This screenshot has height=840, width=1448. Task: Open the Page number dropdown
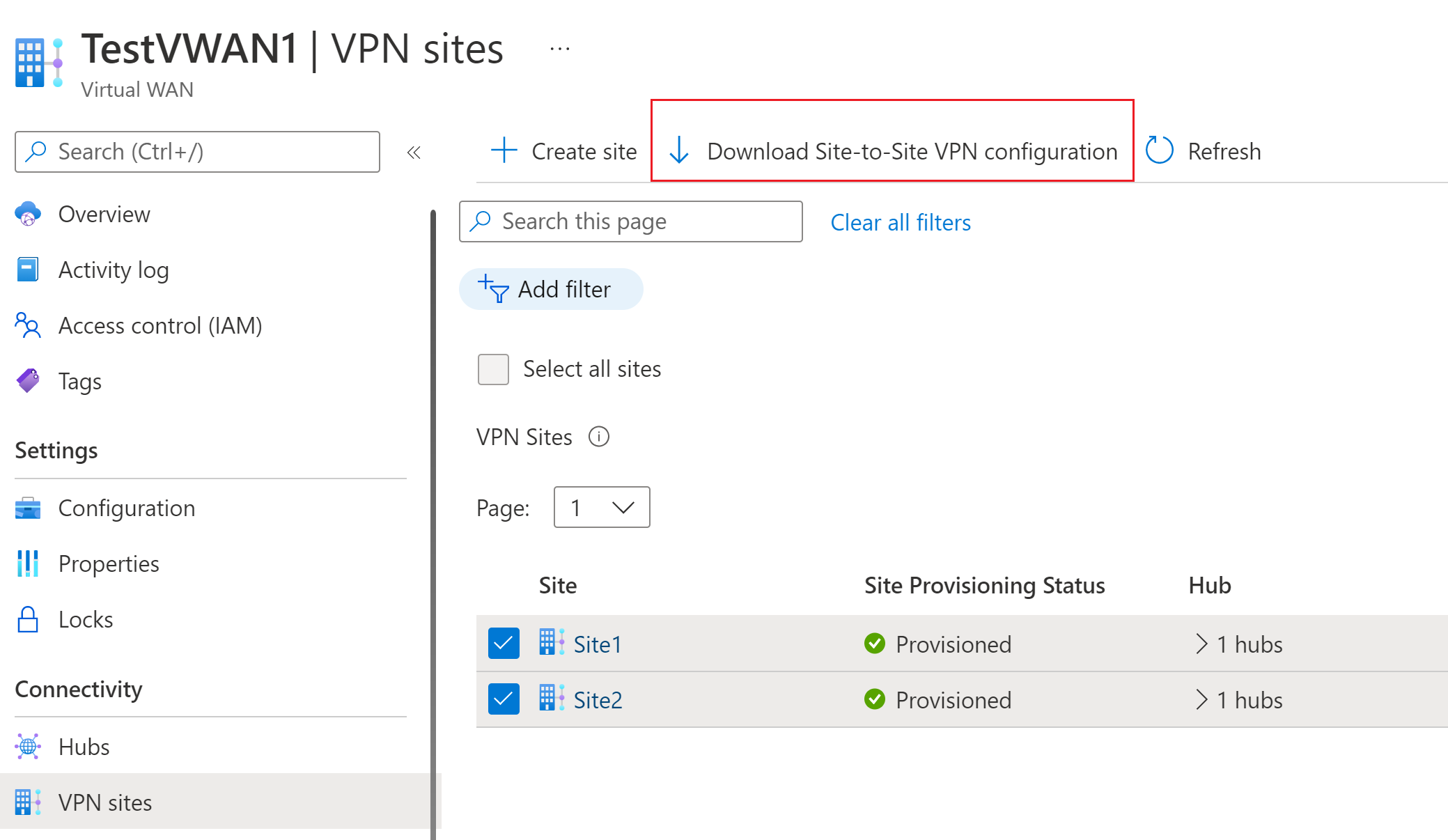click(x=601, y=507)
